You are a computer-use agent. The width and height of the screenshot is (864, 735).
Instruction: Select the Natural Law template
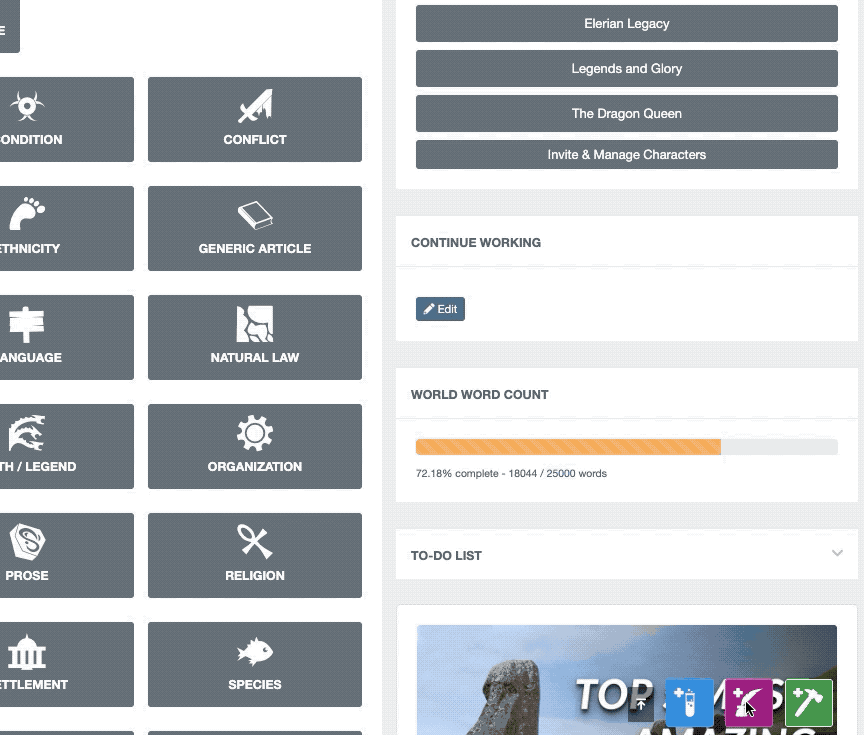pos(255,338)
